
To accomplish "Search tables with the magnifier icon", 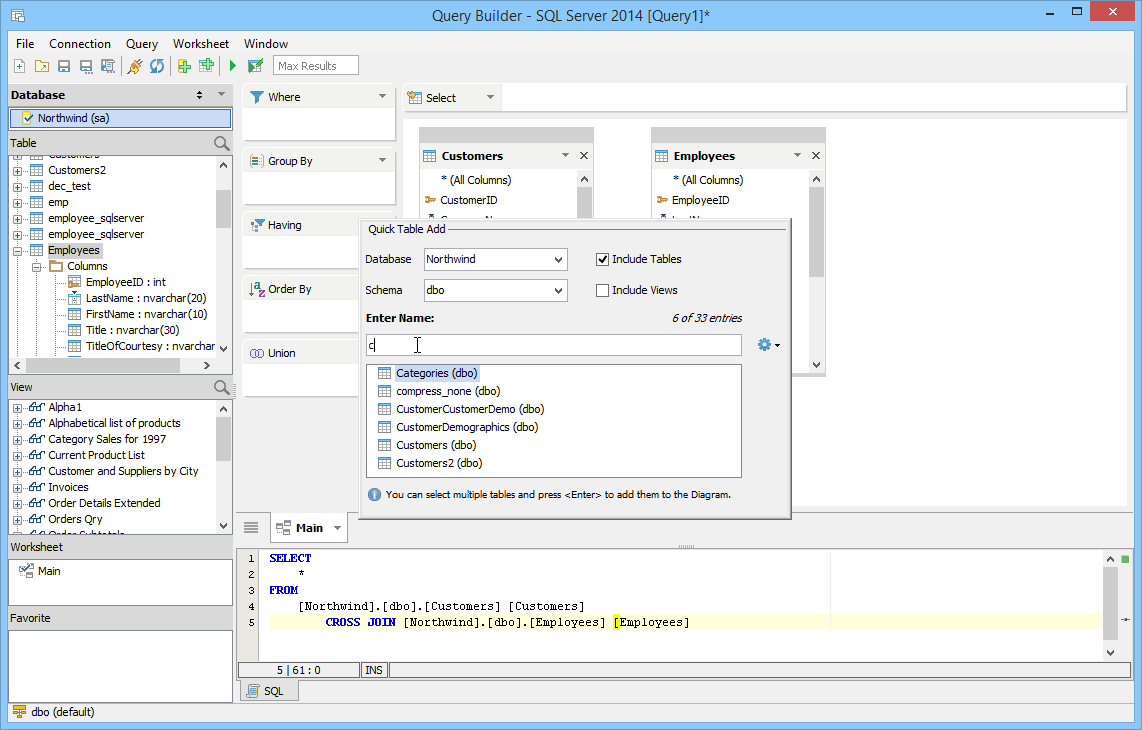I will tap(221, 144).
